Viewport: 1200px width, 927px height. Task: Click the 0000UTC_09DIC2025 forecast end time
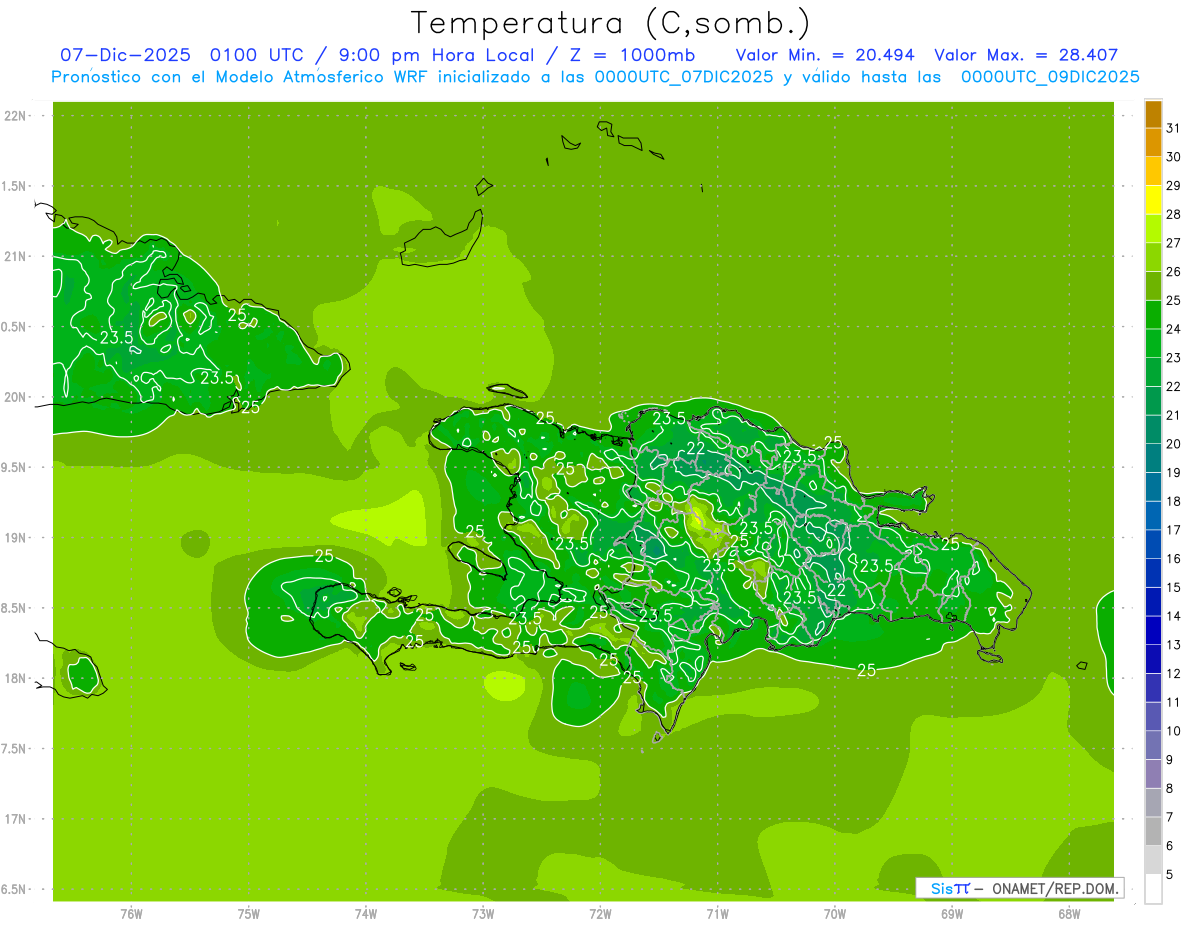1050,77
